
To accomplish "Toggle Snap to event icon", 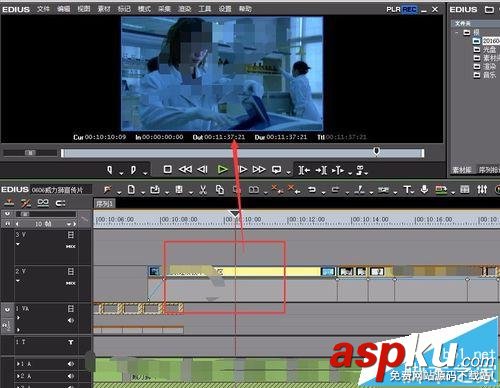I will (60, 203).
